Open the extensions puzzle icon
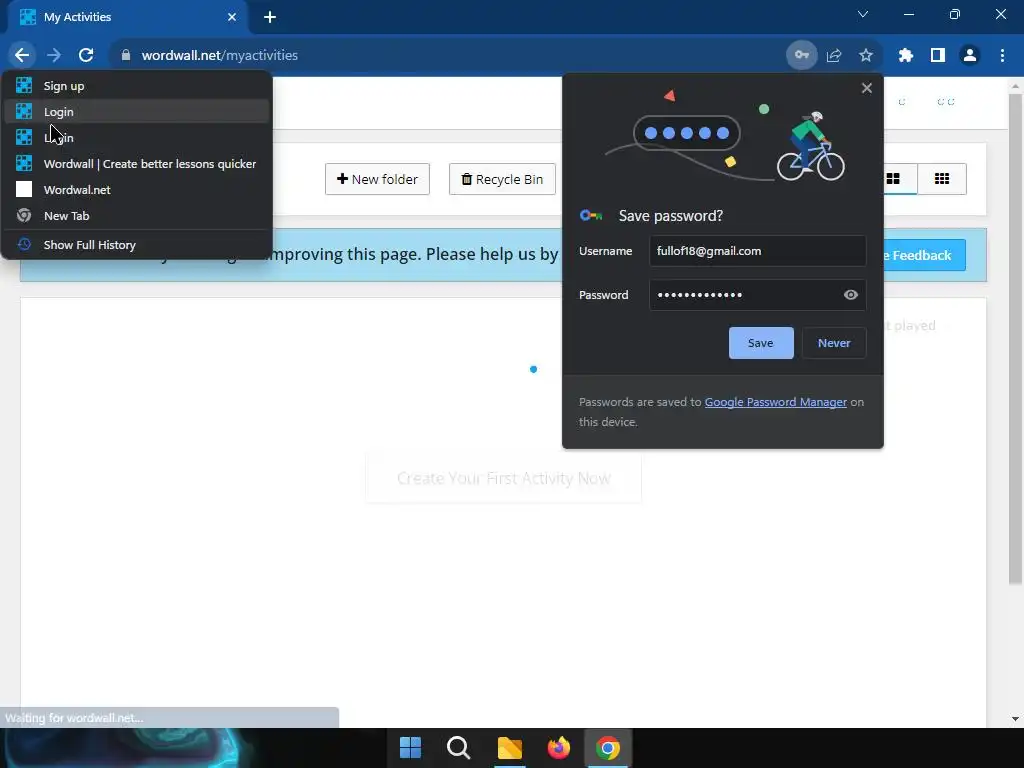The image size is (1024, 768). (905, 56)
